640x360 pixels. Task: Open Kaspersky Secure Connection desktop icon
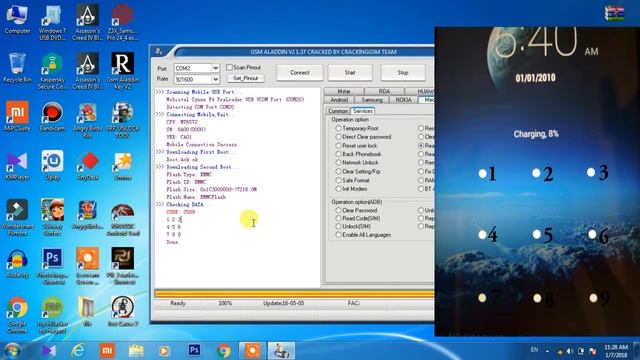(x=52, y=70)
